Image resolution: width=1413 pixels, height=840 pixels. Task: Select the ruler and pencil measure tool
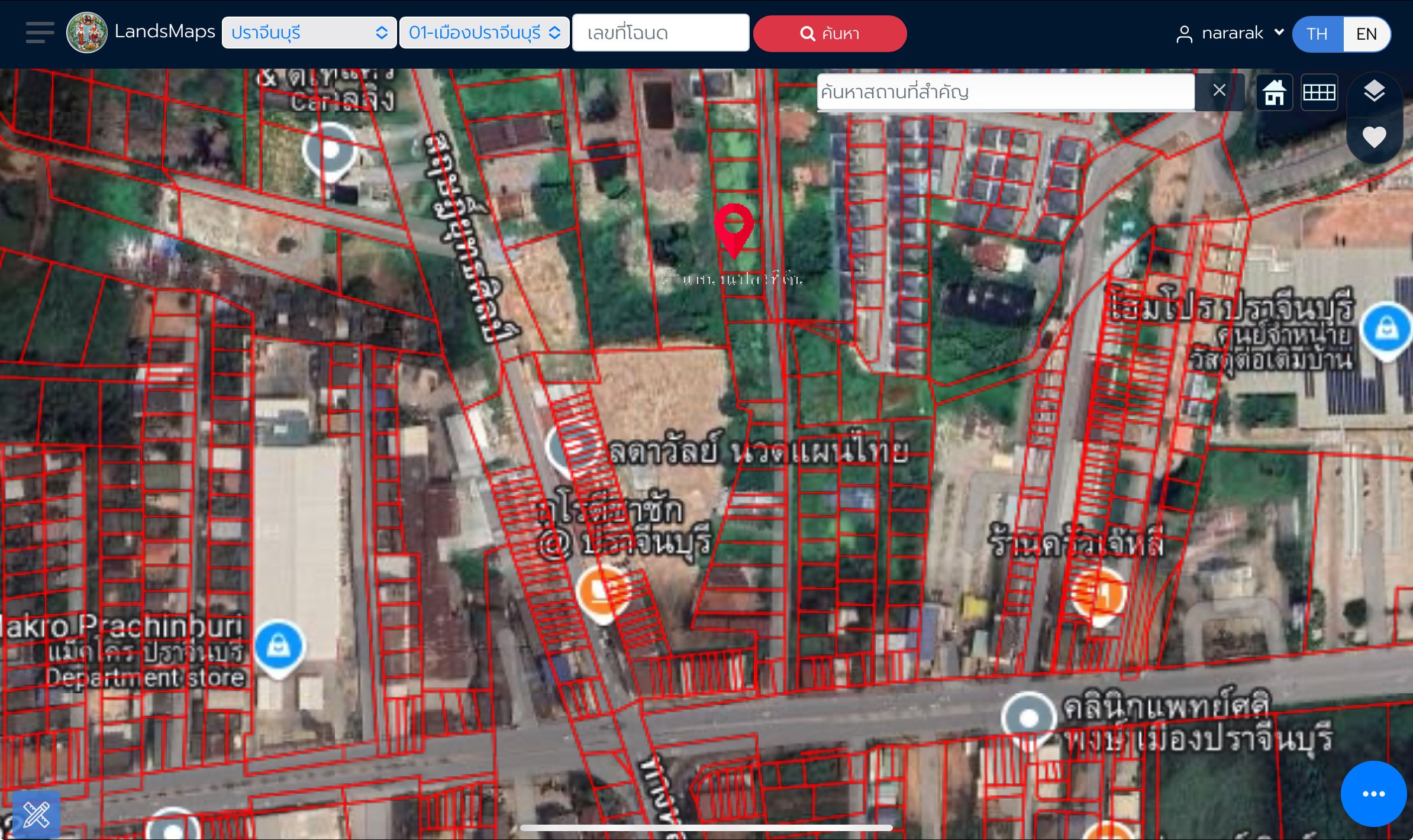point(37,815)
